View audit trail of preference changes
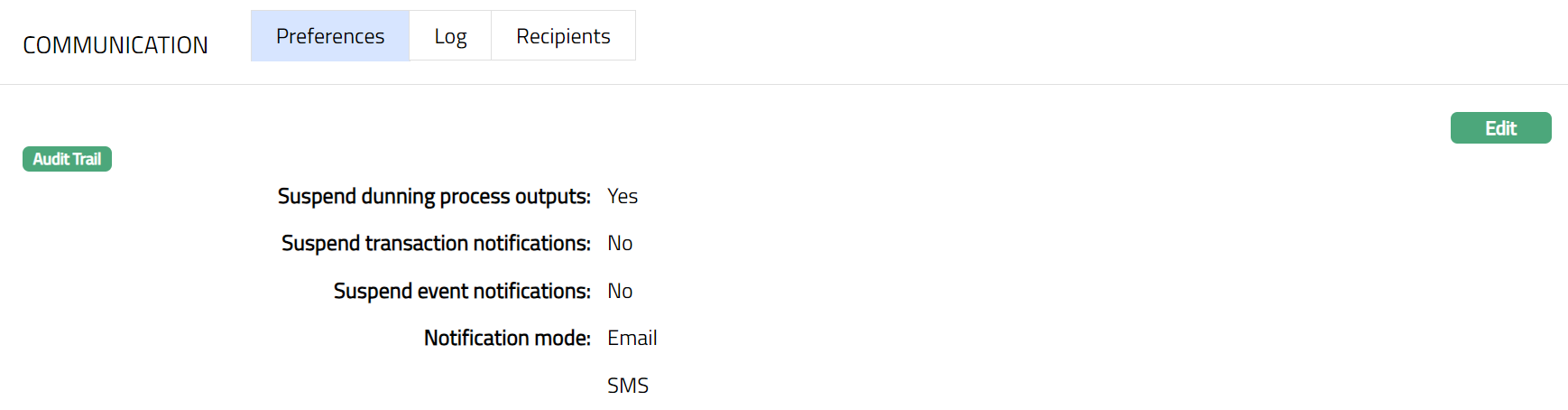The width and height of the screenshot is (1568, 410). point(67,159)
